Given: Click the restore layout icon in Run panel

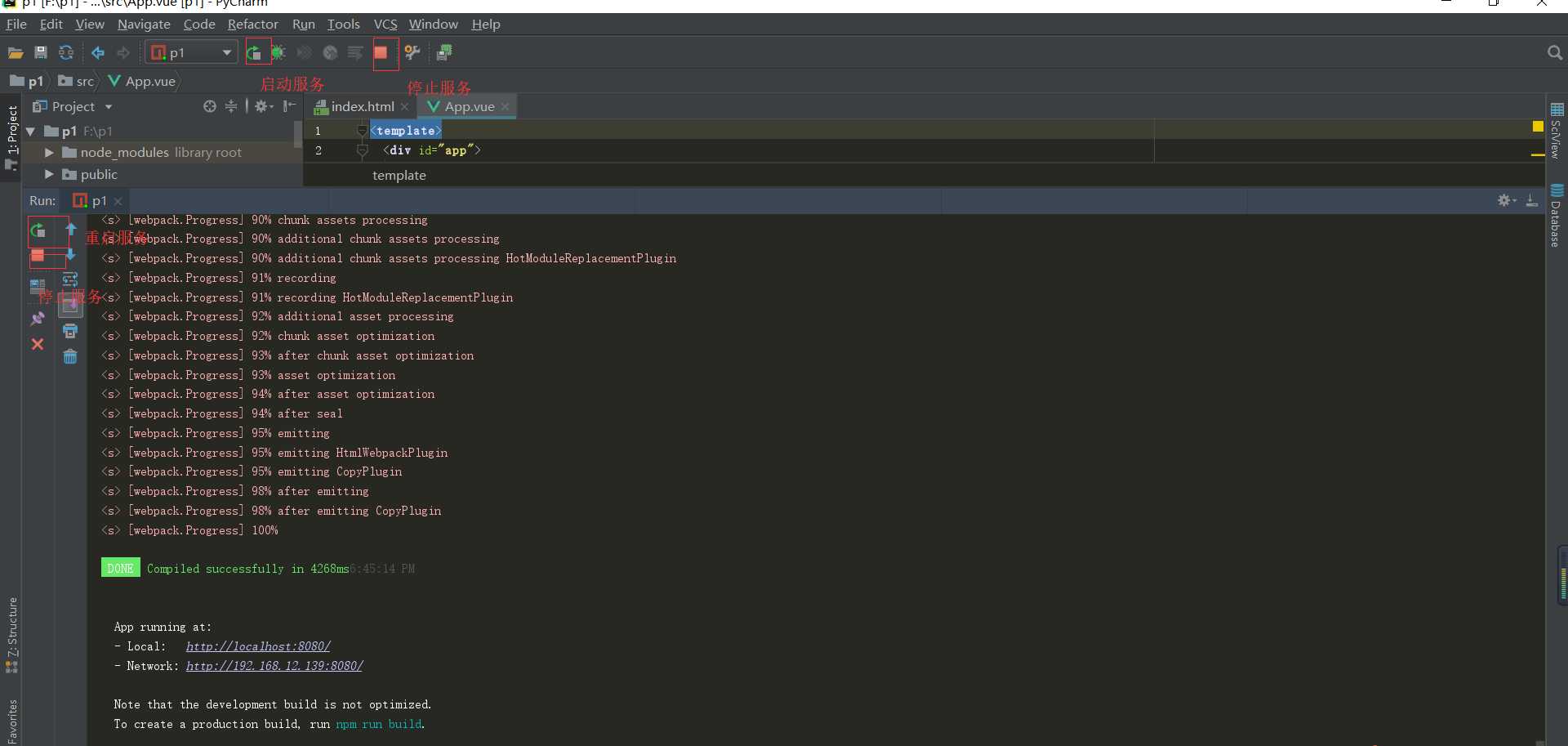Looking at the screenshot, I should pyautogui.click(x=38, y=287).
